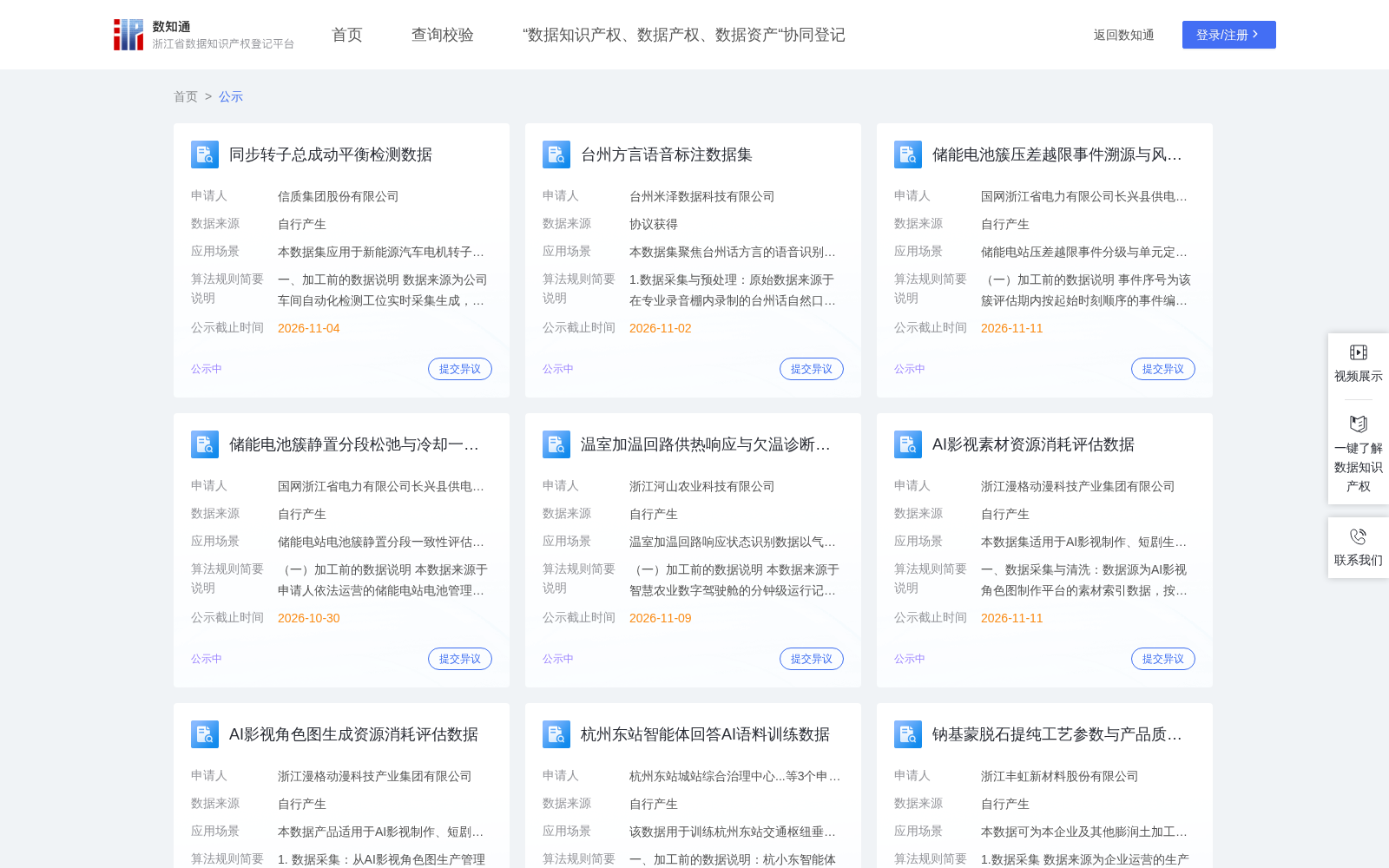The image size is (1389, 868).
Task: Open the 数据知识产权、数据产权、数据资产协同登记 menu
Action: tap(684, 35)
